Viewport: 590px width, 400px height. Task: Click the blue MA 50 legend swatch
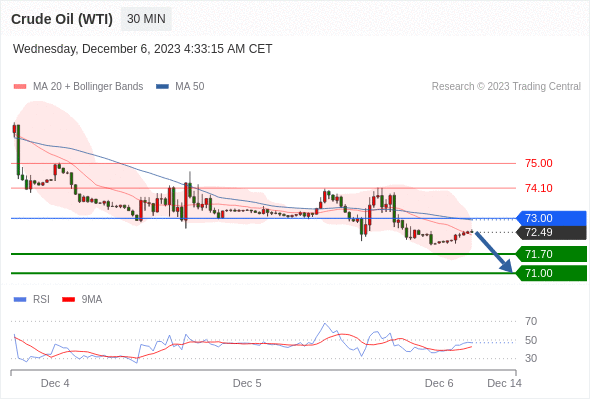tap(162, 87)
